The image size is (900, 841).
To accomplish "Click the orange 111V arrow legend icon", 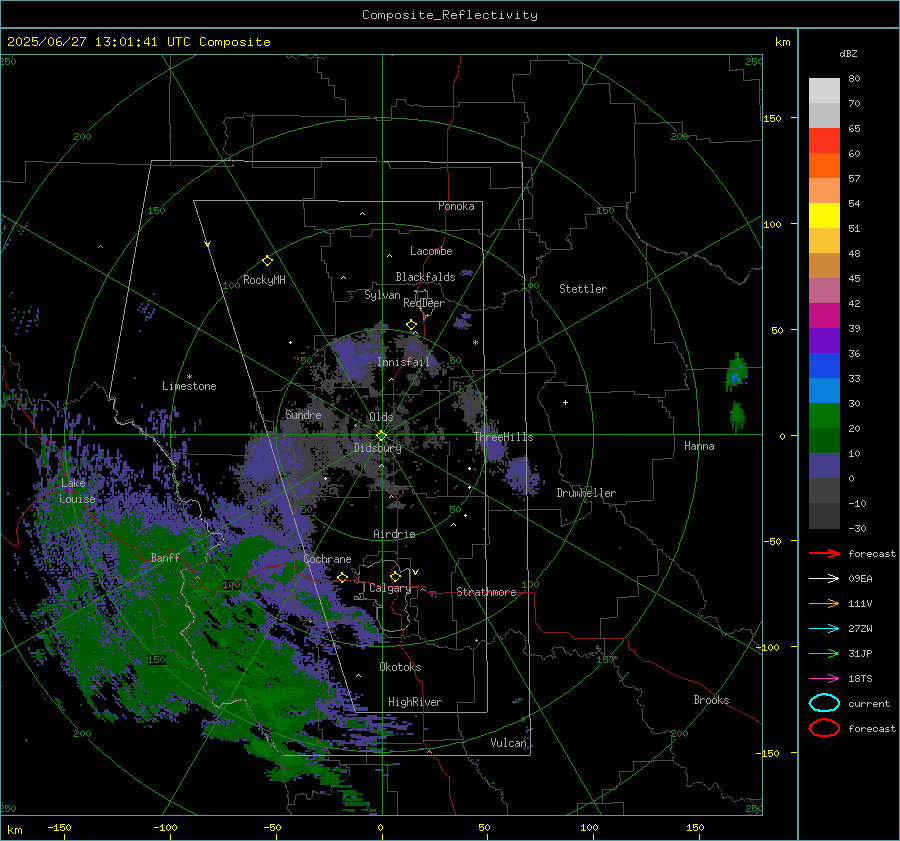I will tap(824, 603).
